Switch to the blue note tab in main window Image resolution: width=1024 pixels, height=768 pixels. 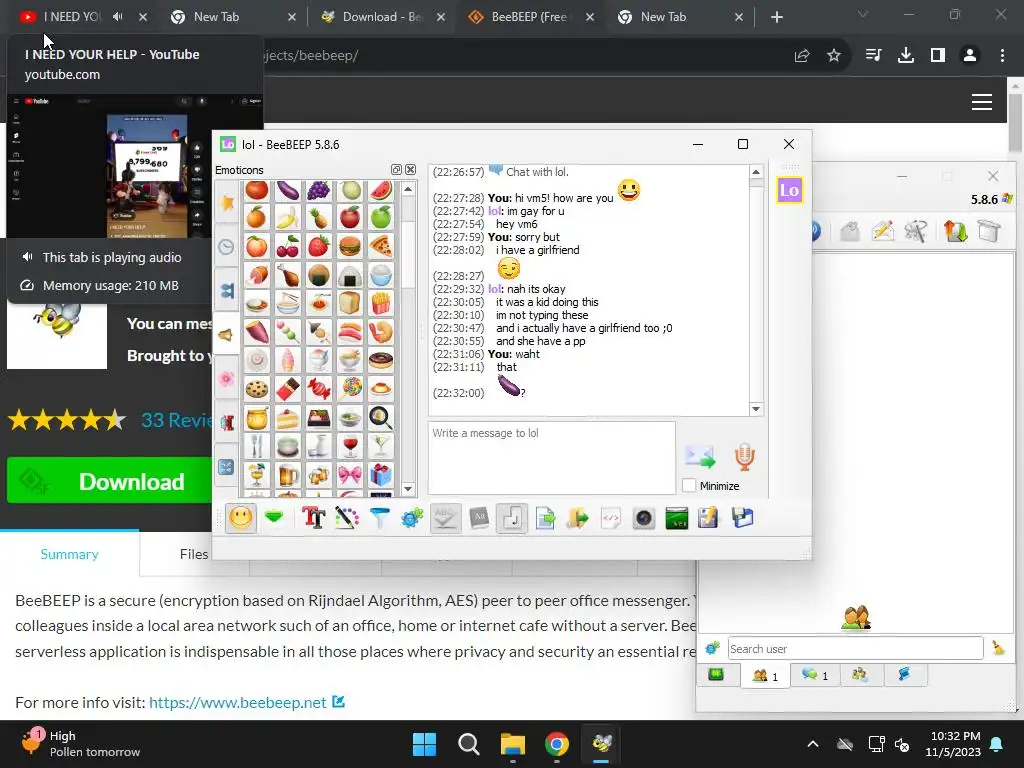point(904,675)
